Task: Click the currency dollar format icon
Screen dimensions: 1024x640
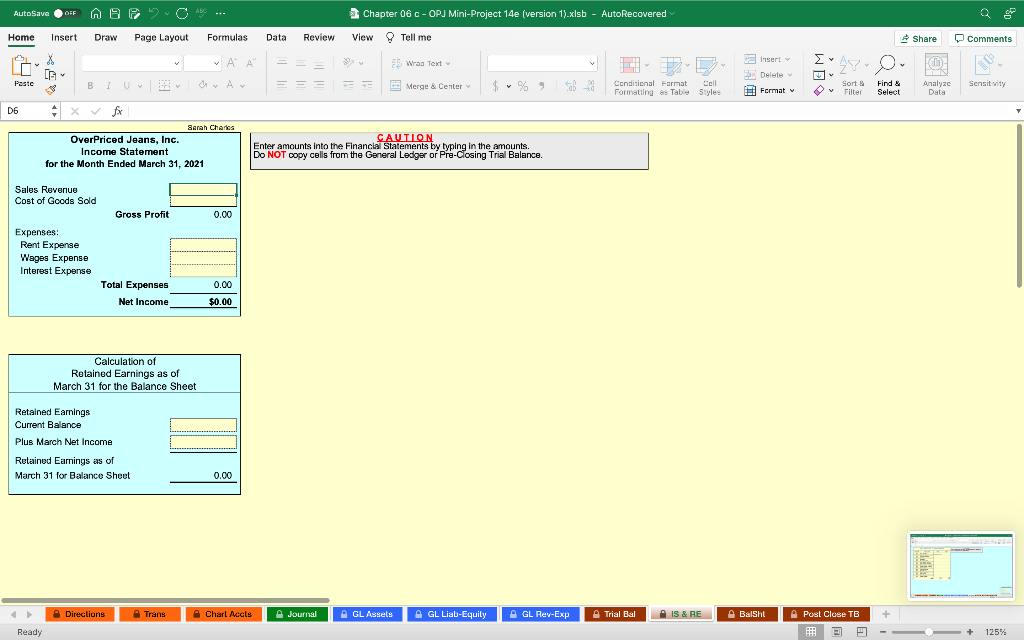Action: pos(496,86)
